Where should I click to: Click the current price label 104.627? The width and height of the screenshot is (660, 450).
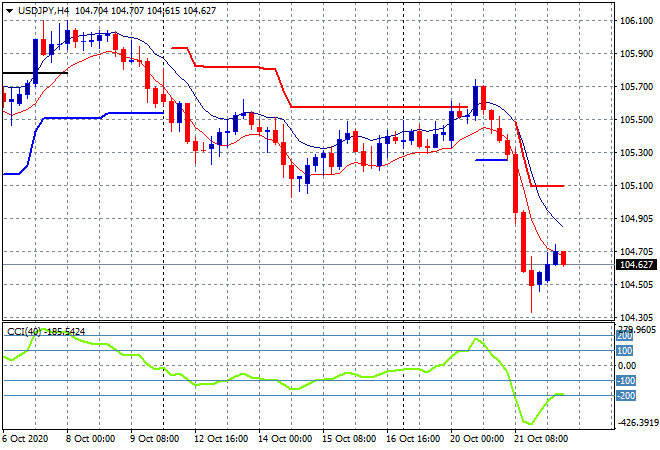636,264
